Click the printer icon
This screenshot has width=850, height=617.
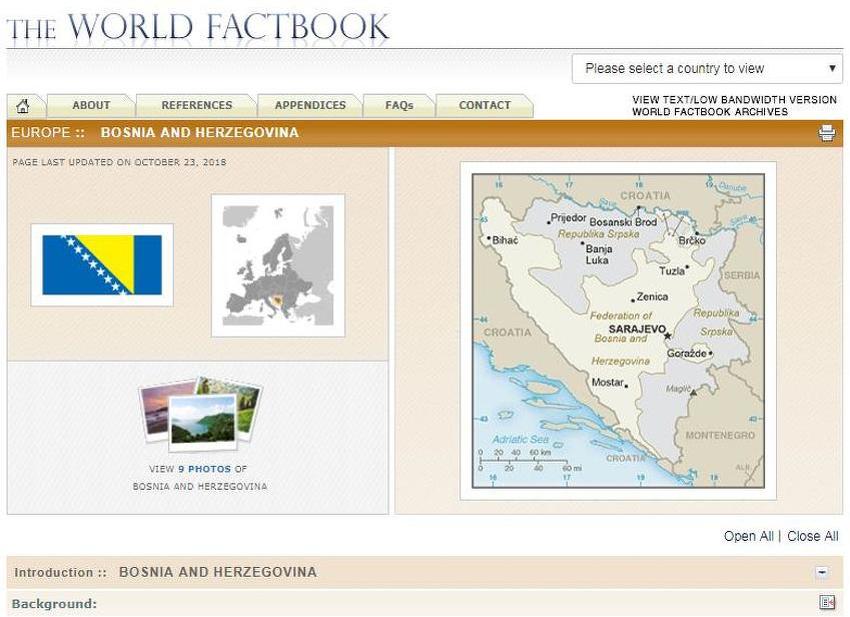coord(826,133)
